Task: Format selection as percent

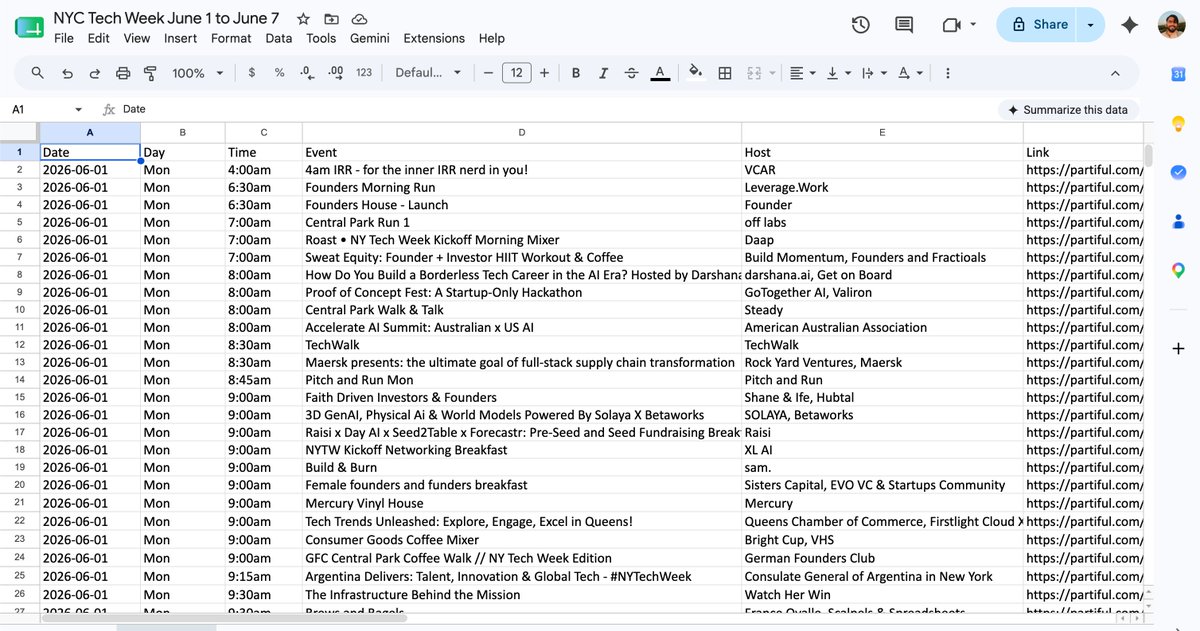Action: point(279,73)
